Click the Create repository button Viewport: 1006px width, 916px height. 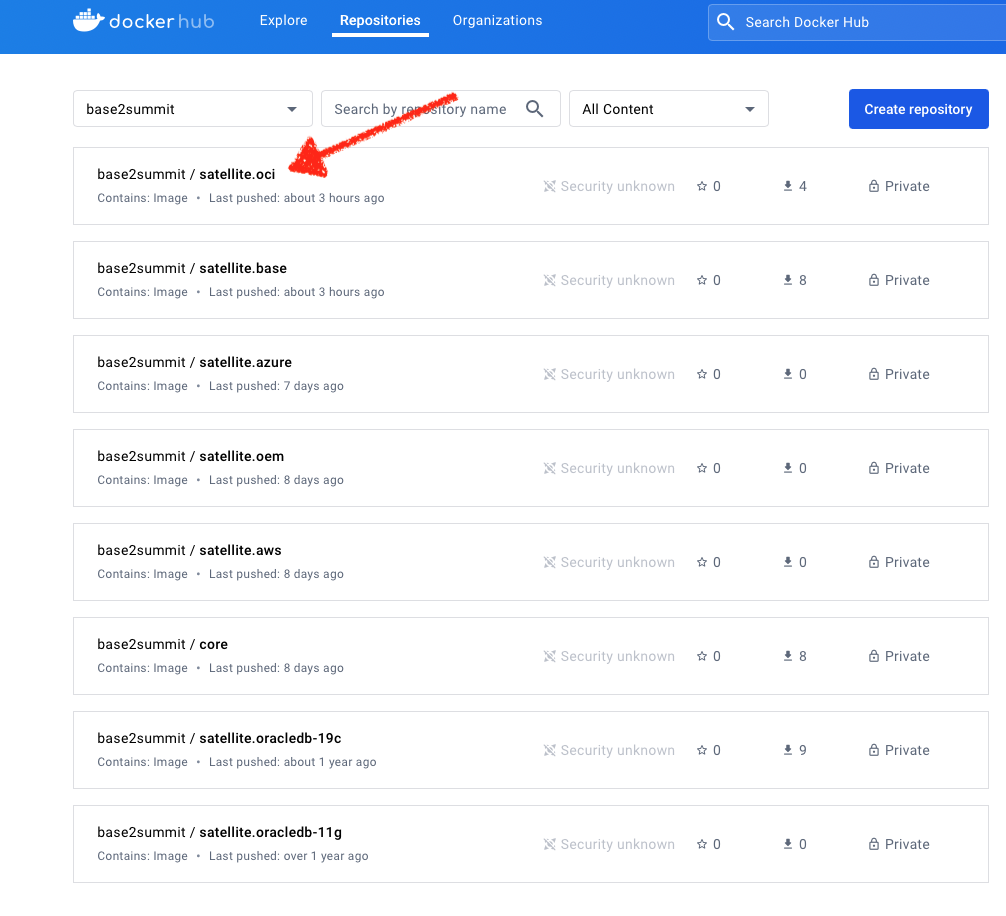point(918,109)
